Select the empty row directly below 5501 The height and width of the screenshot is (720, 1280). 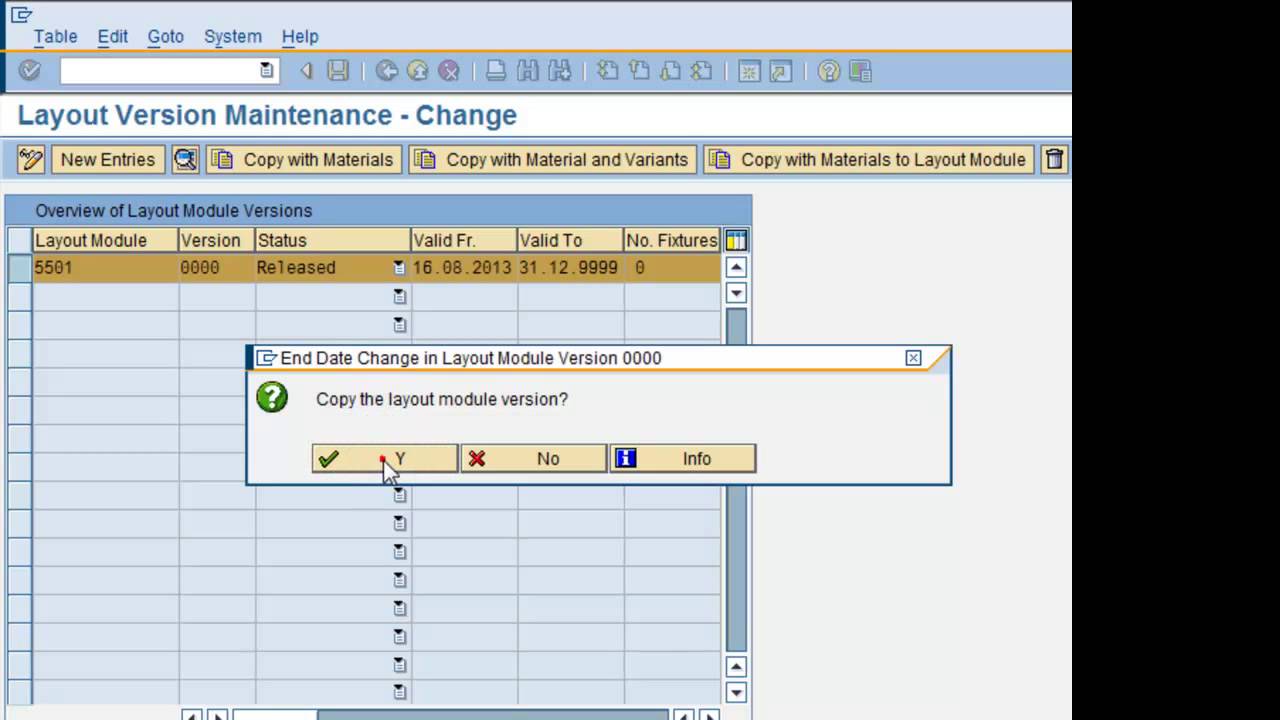pyautogui.click(x=19, y=296)
